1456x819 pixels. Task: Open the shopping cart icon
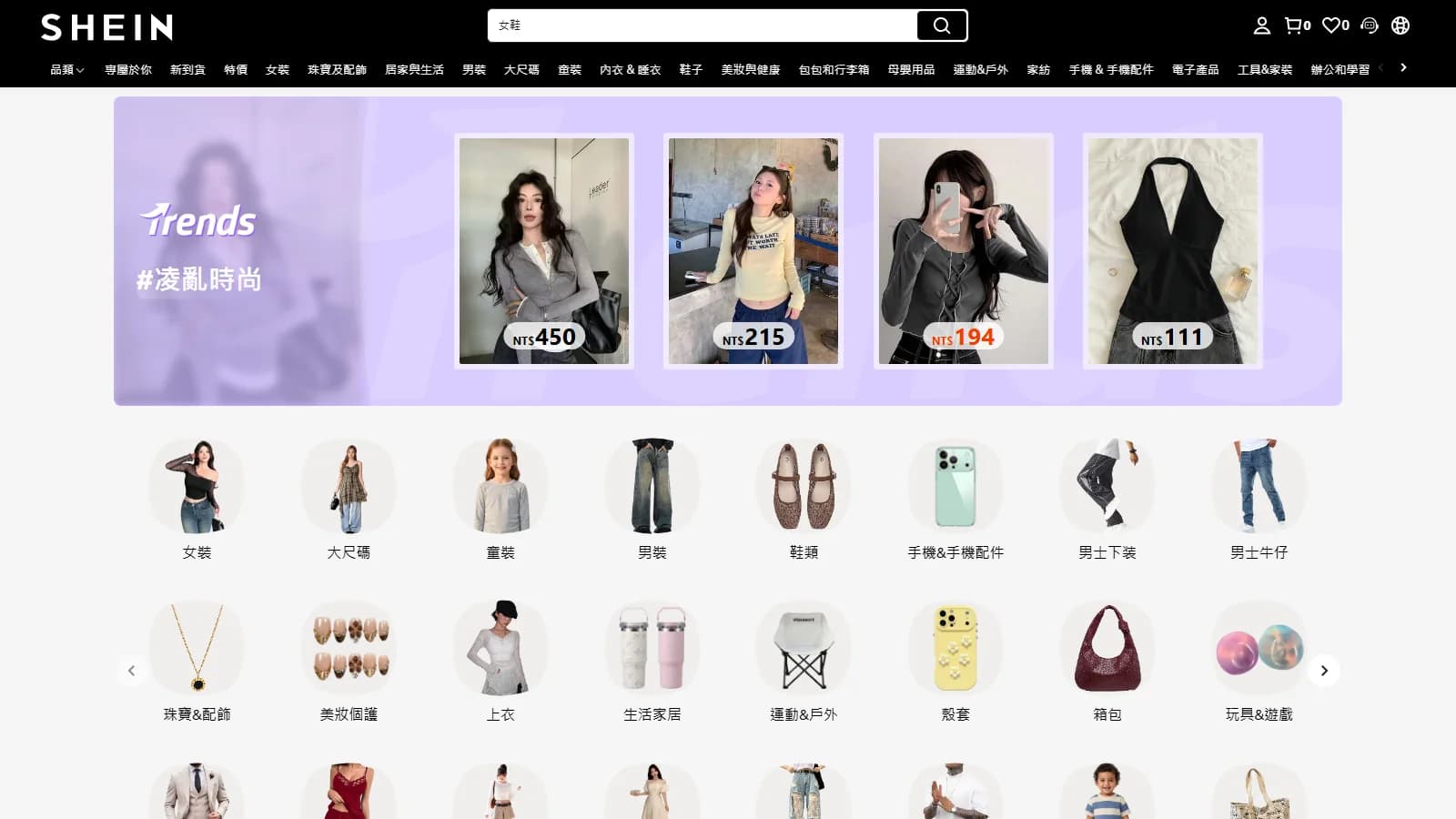tap(1297, 25)
